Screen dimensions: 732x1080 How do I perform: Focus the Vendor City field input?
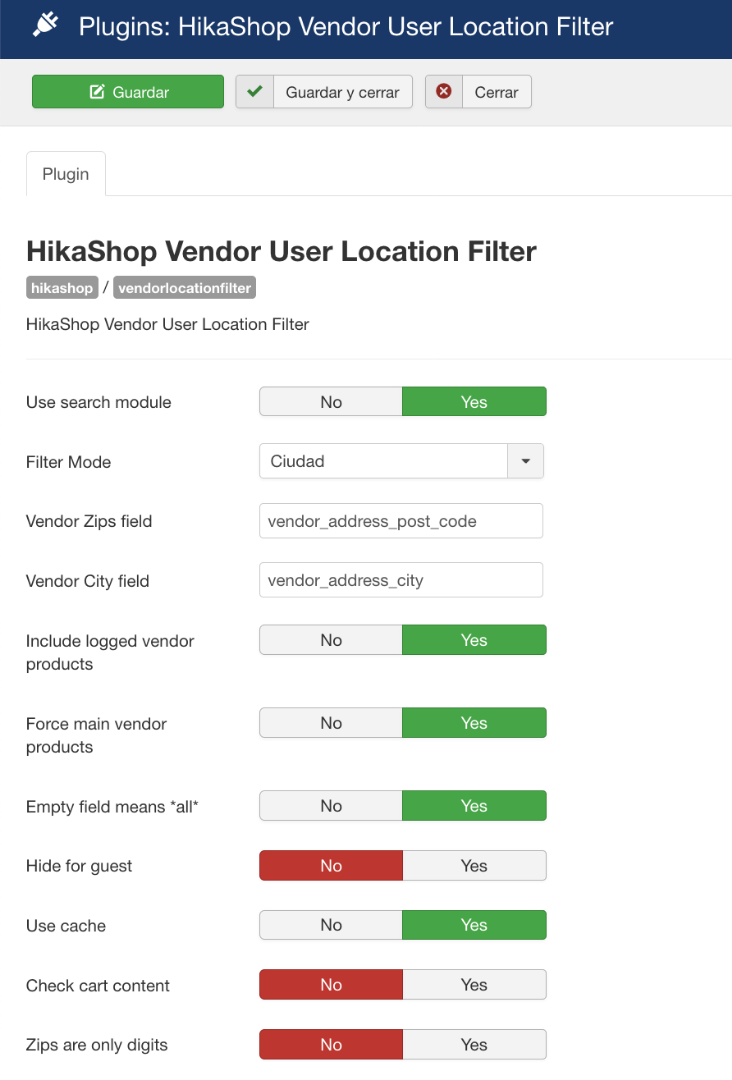click(401, 581)
